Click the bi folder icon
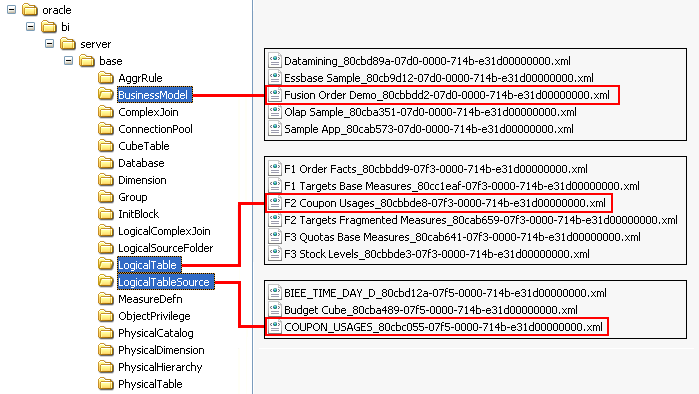This screenshot has height=394, width=699. tap(49, 27)
